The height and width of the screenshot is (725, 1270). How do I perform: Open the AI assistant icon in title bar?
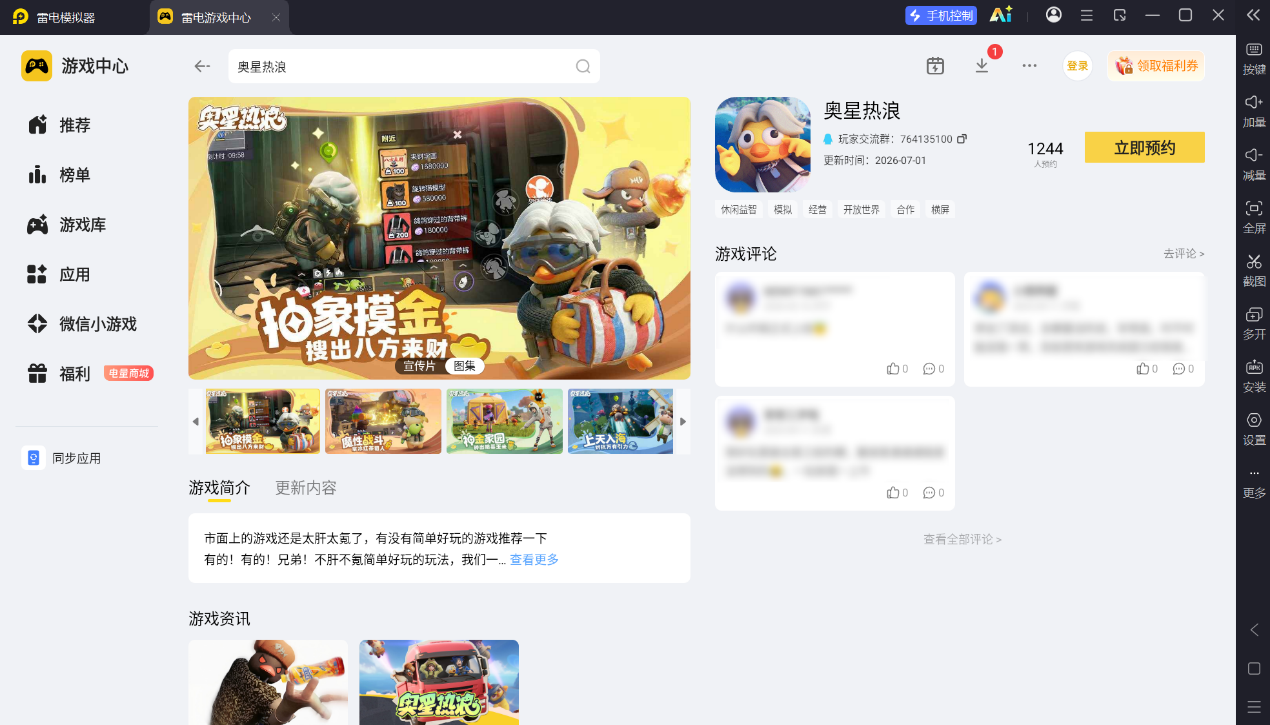click(x=1000, y=15)
